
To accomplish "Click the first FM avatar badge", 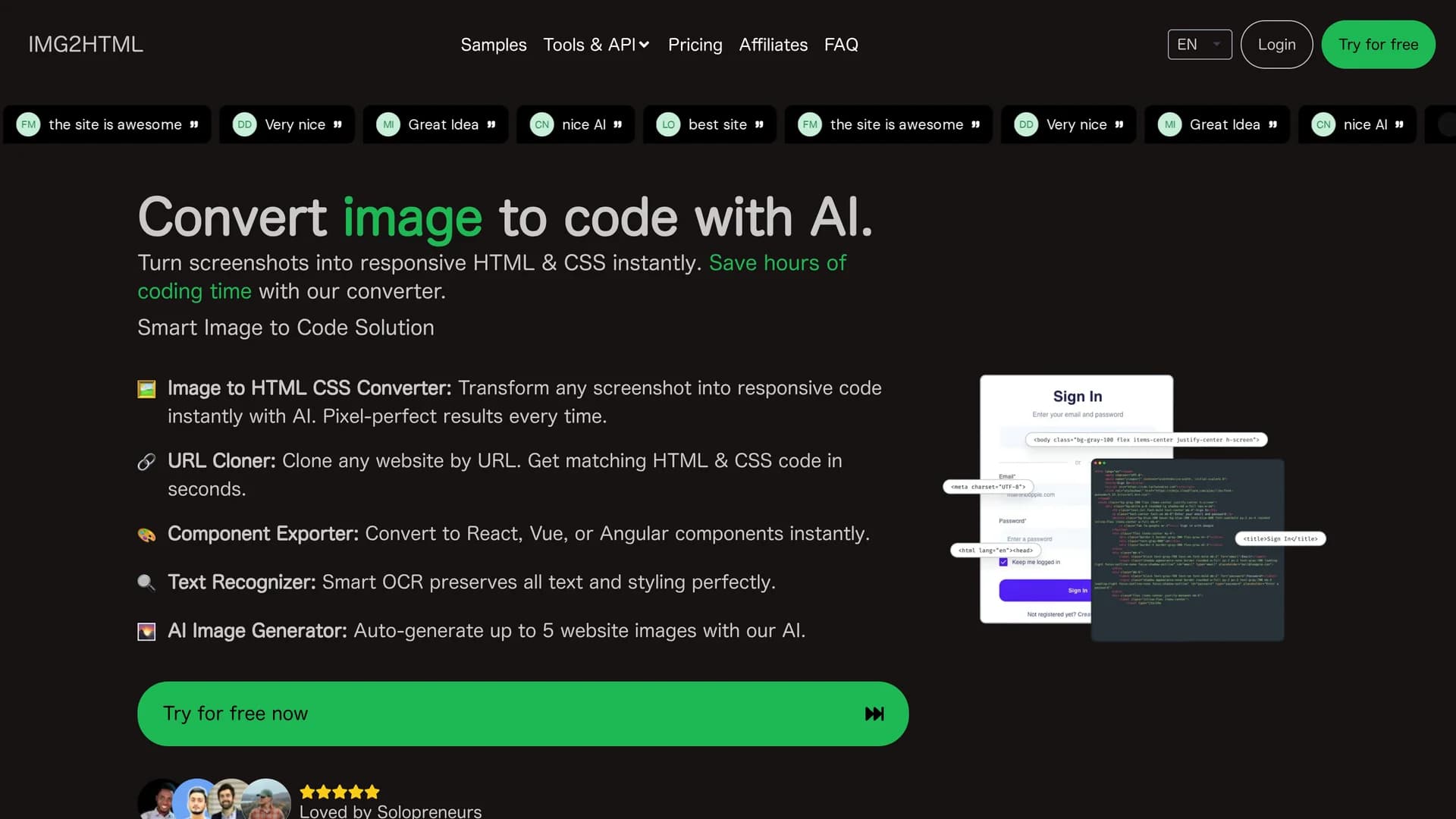I will (29, 124).
